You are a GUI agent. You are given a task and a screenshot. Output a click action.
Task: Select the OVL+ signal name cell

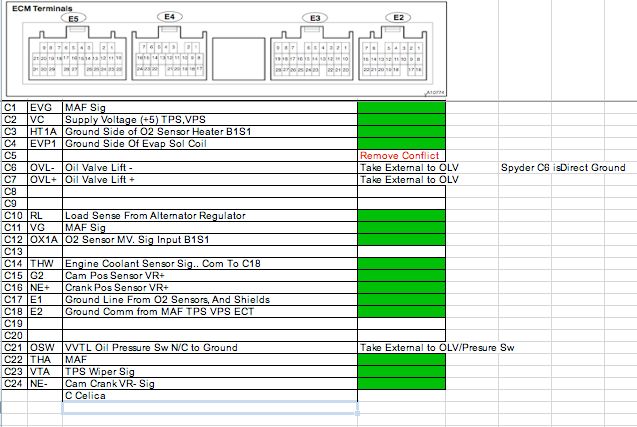(45, 180)
